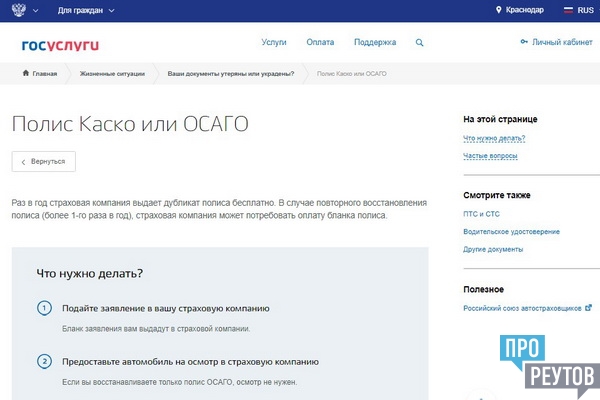Jump to Что нужно делать? anchor link

[494, 138]
